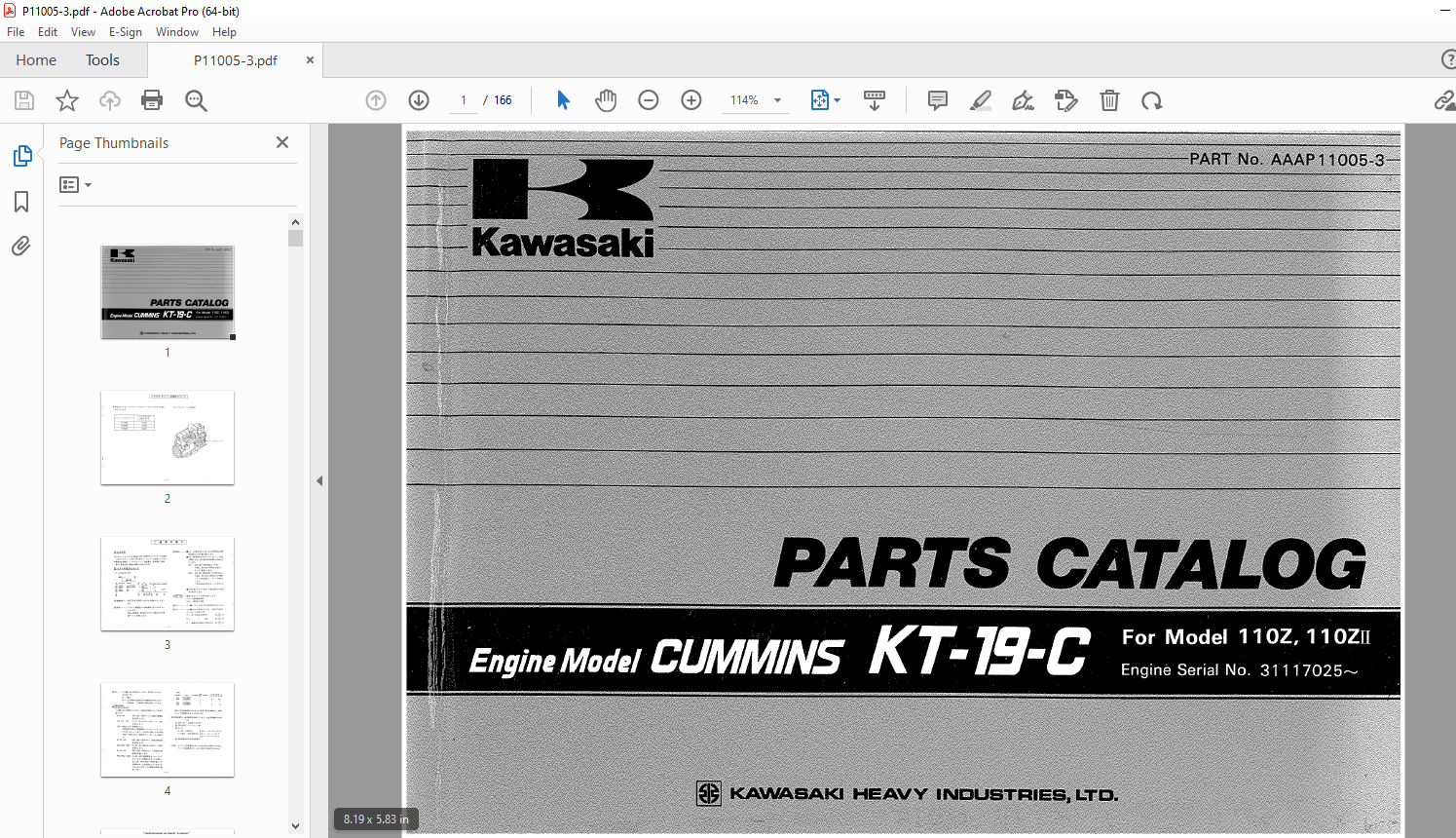Add file to starred with star icon

pos(67,100)
